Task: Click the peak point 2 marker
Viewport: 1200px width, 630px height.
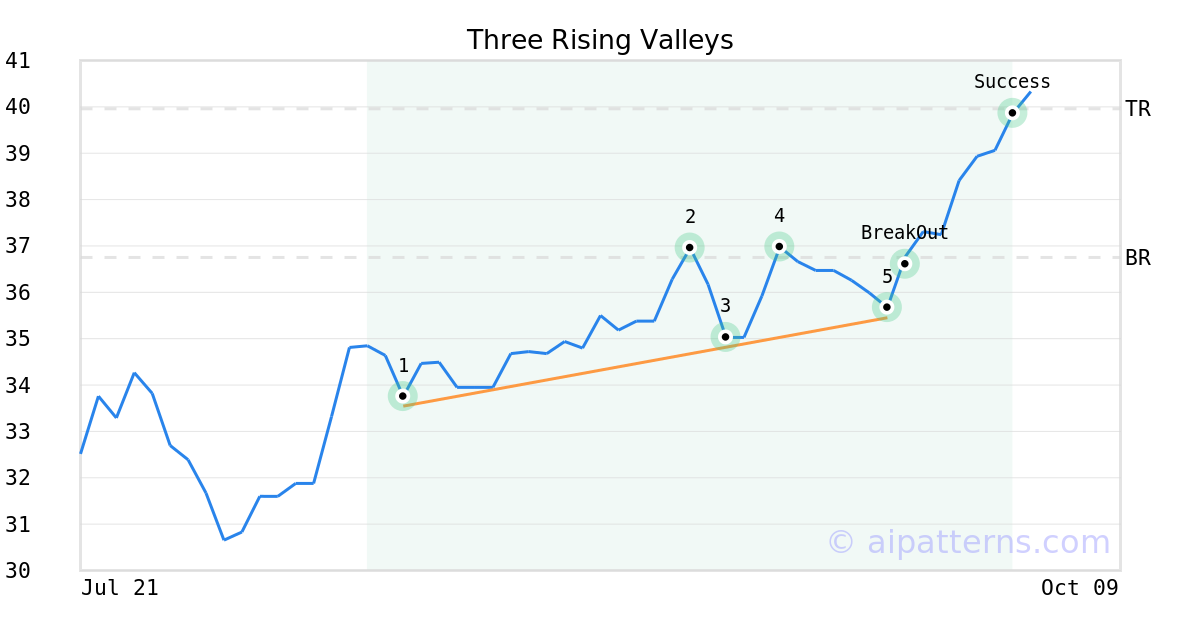Action: point(689,247)
